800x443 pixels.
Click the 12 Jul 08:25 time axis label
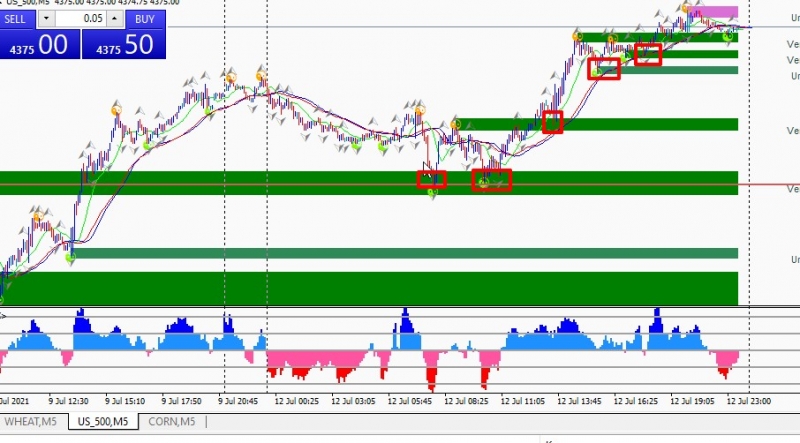466,401
